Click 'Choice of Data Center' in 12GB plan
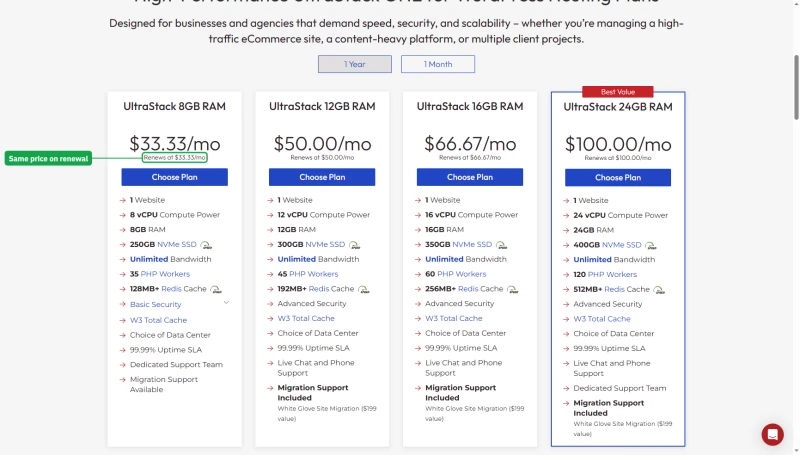The image size is (800, 455). pyautogui.click(x=318, y=333)
